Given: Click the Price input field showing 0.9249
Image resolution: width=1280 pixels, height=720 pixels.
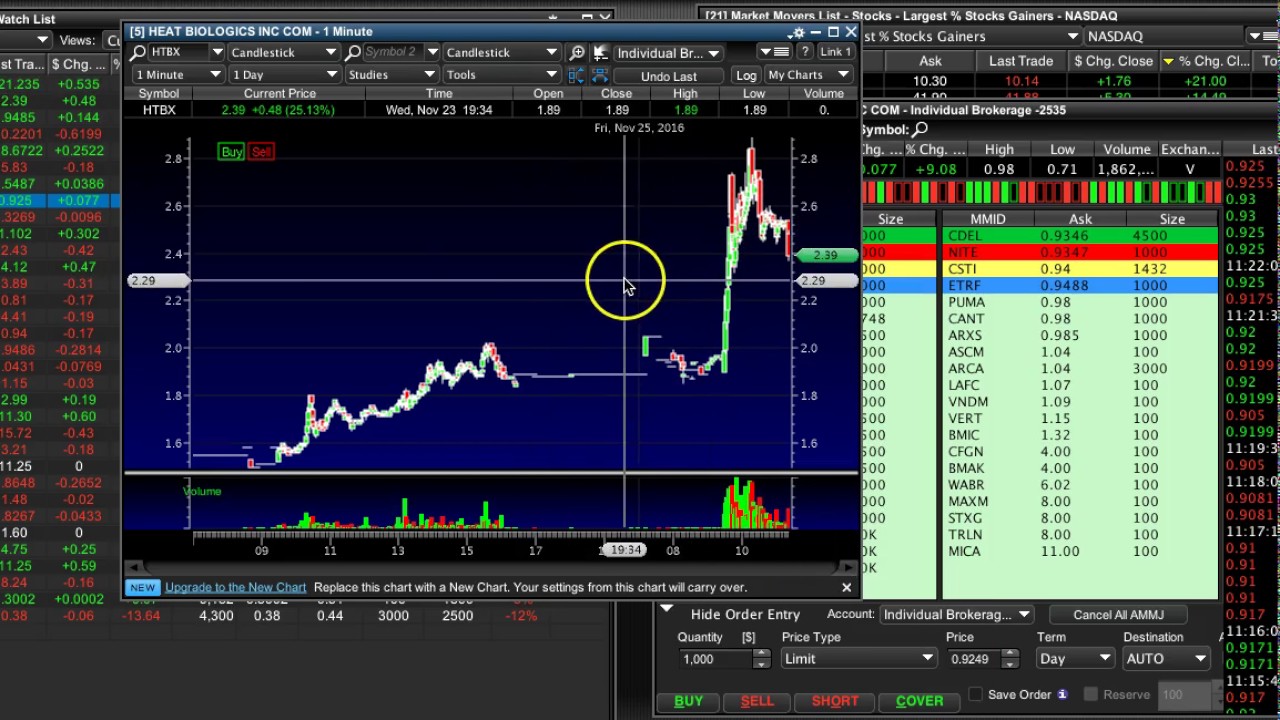Looking at the screenshot, I should coord(973,659).
